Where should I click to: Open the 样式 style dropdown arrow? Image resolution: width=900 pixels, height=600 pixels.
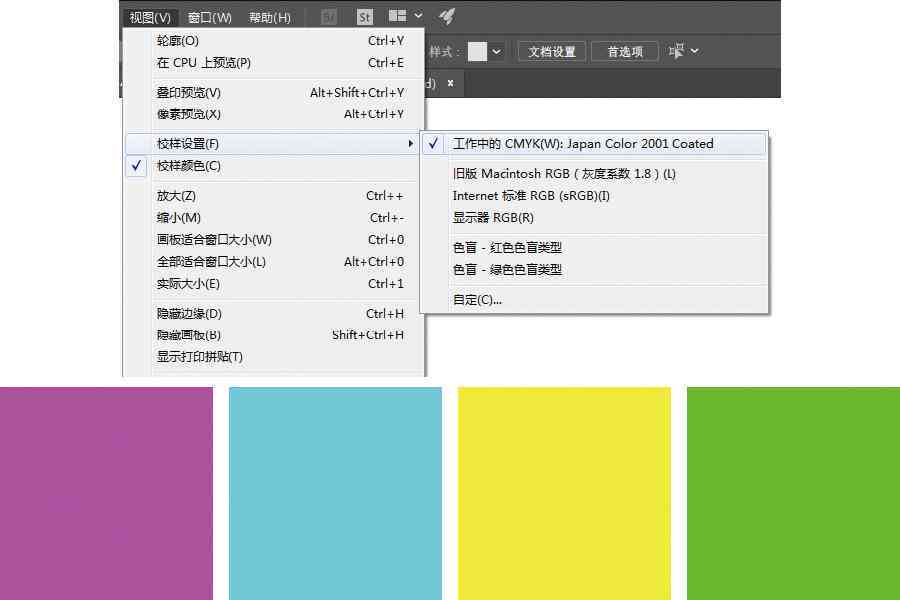click(496, 52)
